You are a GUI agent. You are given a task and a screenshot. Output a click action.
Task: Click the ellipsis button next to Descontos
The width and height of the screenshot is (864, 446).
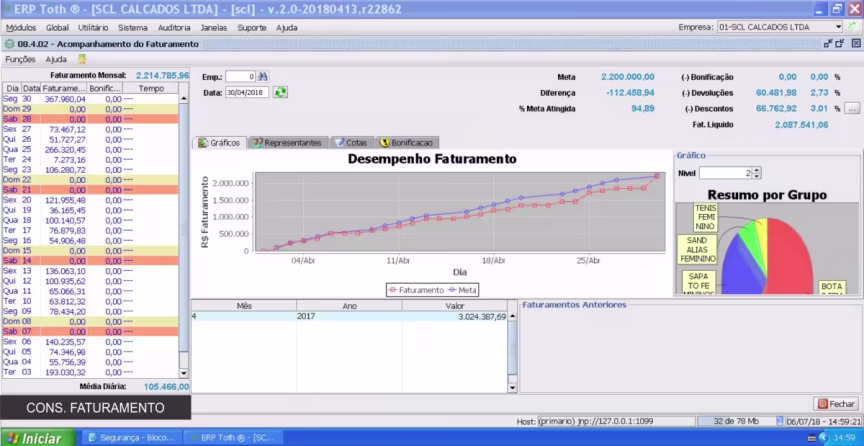pos(851,108)
